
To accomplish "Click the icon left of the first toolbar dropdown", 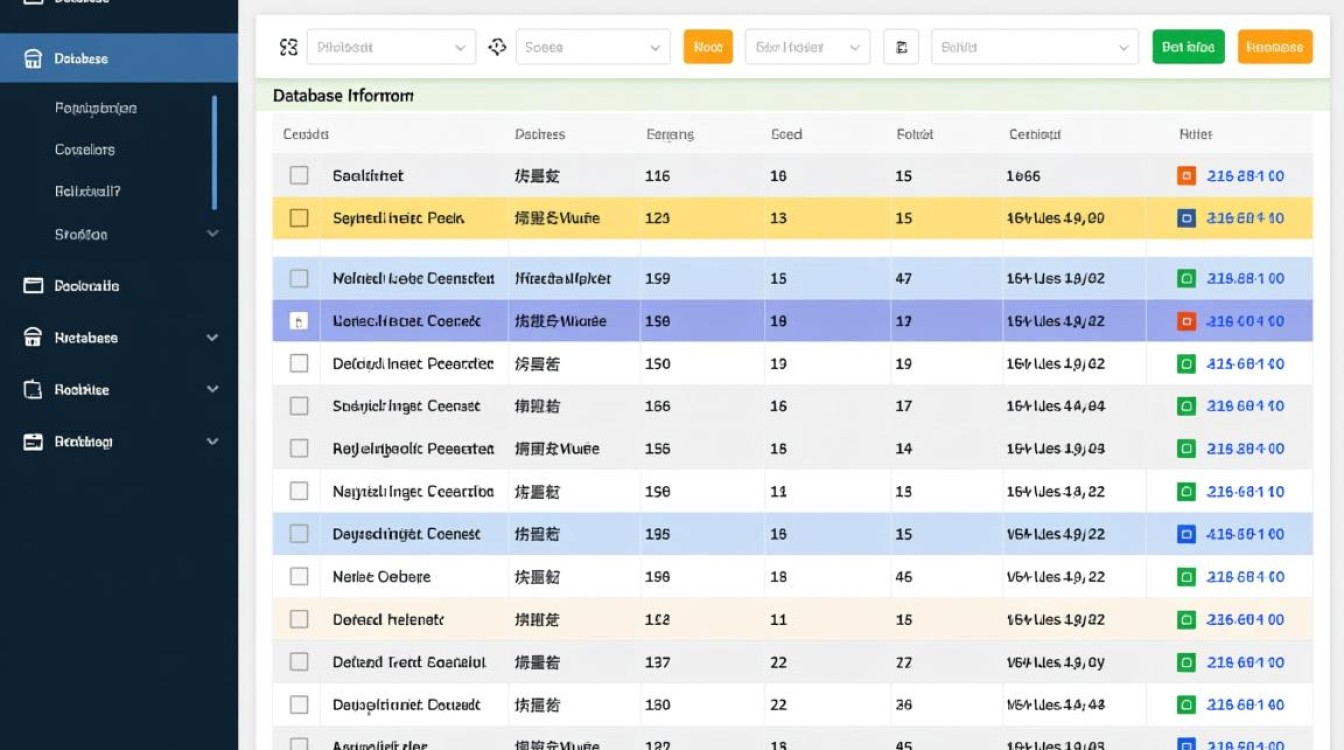I will 289,47.
